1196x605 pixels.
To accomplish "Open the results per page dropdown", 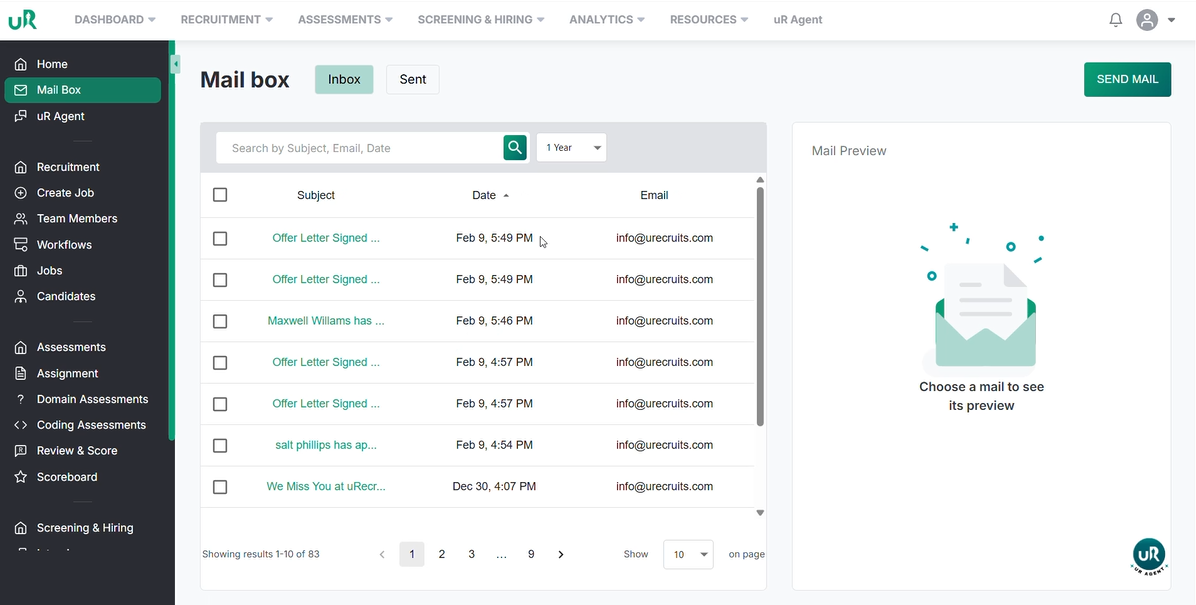I will pyautogui.click(x=688, y=554).
